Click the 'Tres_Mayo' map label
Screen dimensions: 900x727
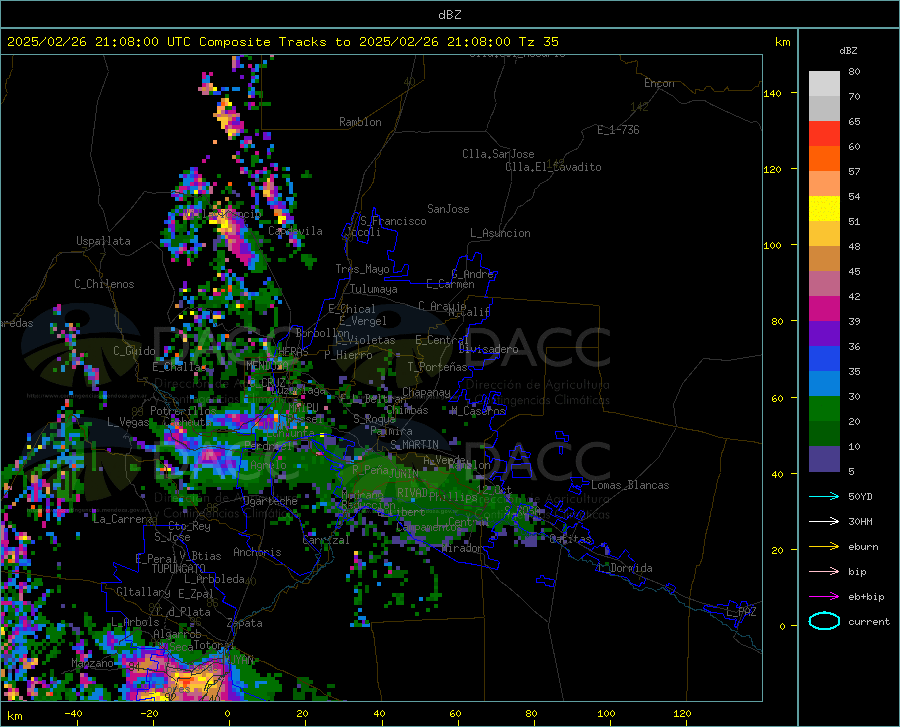(x=362, y=269)
